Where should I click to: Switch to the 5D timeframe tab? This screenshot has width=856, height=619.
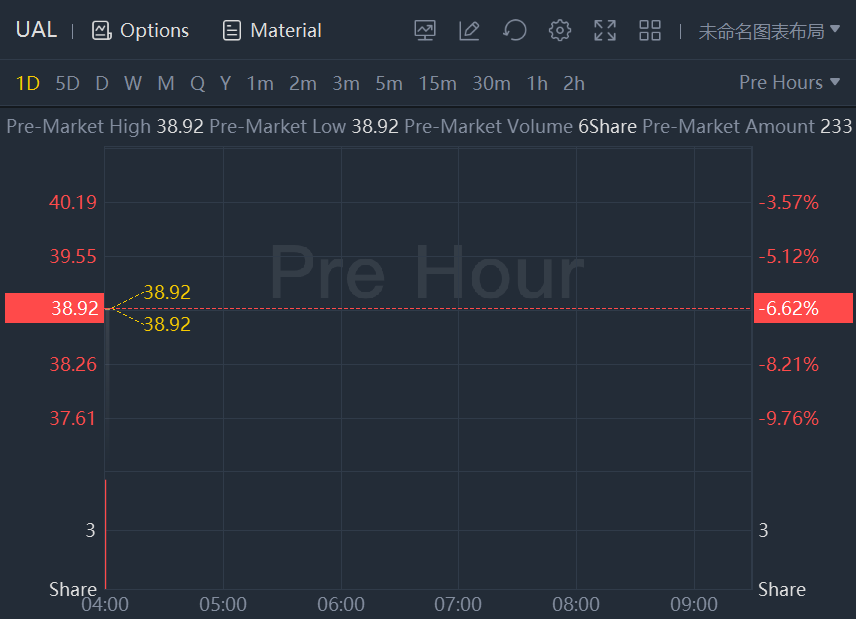coord(67,83)
